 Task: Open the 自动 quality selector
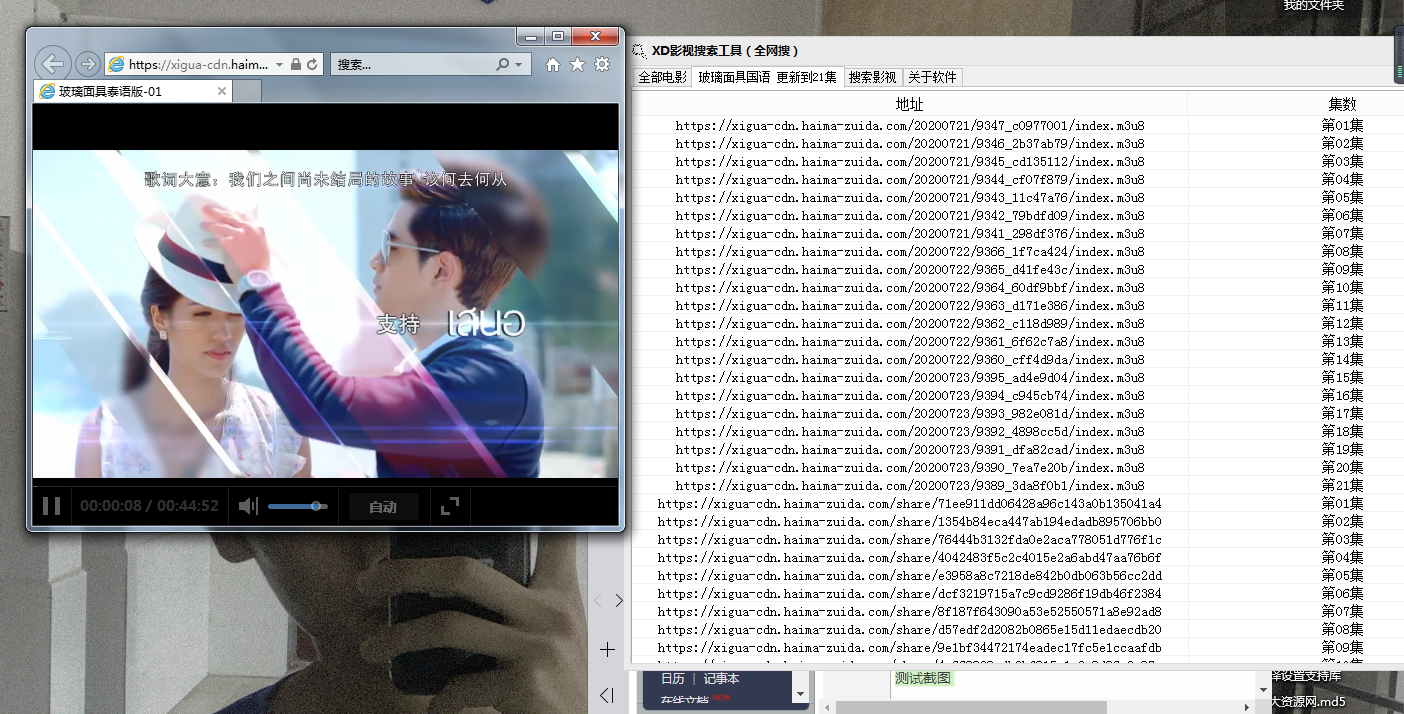383,507
